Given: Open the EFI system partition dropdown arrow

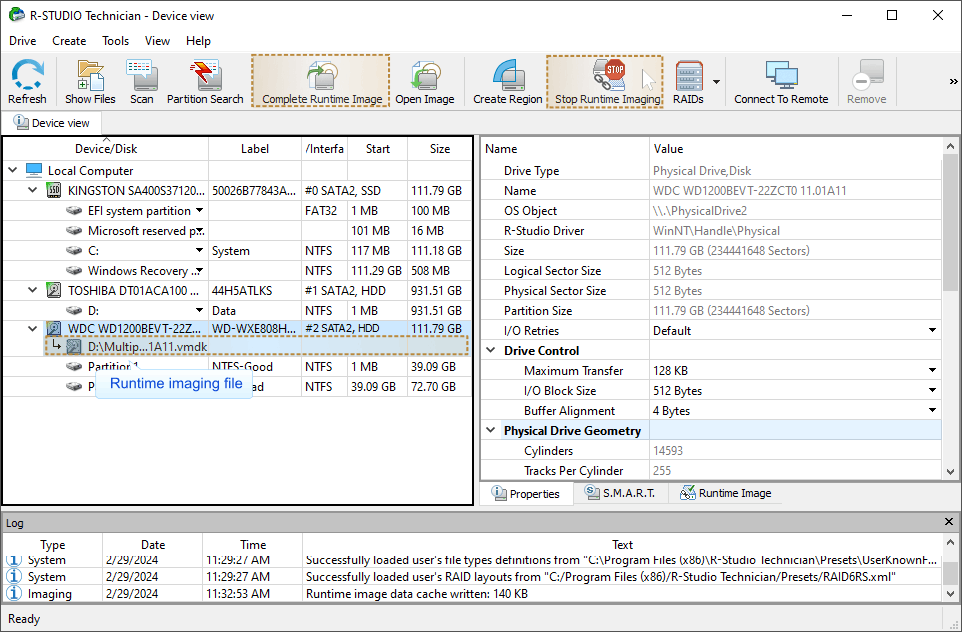Looking at the screenshot, I should (x=199, y=210).
